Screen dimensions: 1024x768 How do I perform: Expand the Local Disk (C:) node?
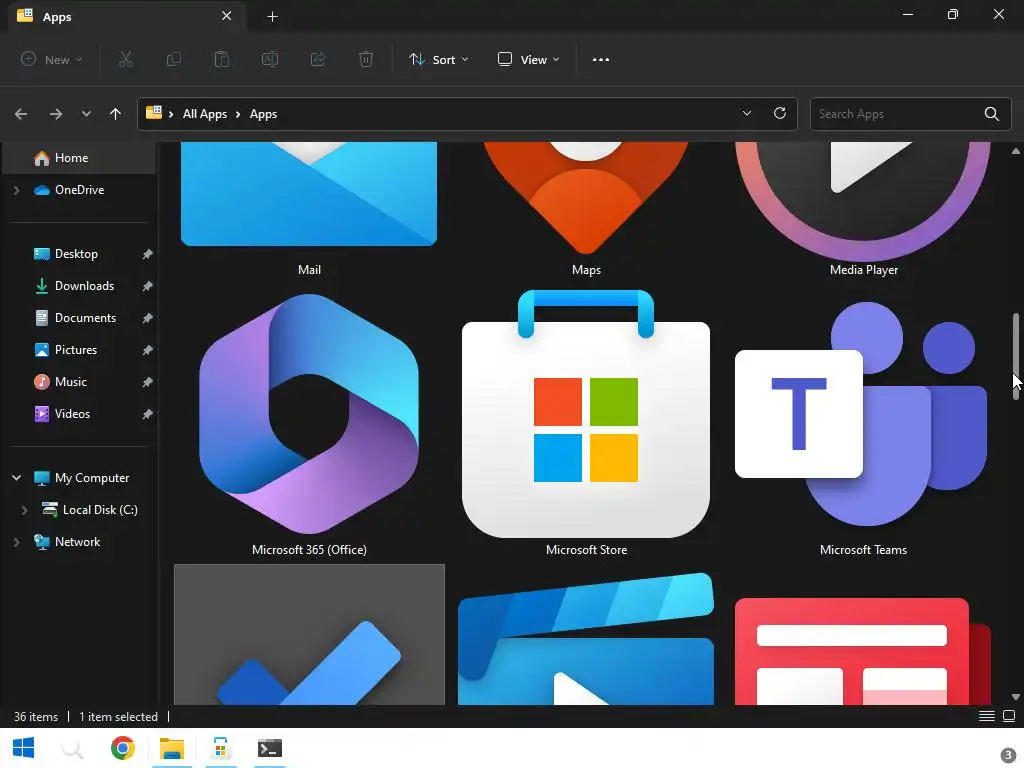coord(24,510)
